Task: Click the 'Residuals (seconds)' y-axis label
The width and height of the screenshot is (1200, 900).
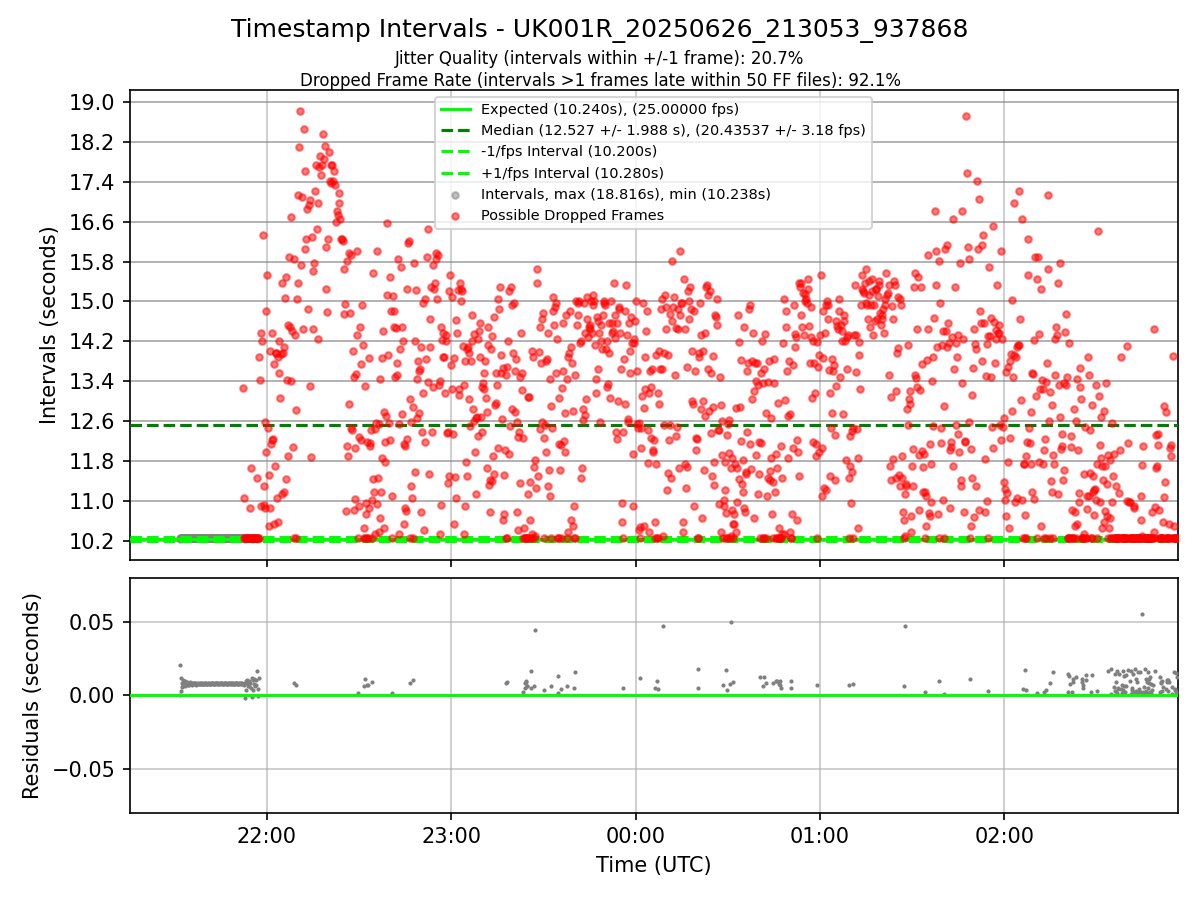Action: coord(31,696)
